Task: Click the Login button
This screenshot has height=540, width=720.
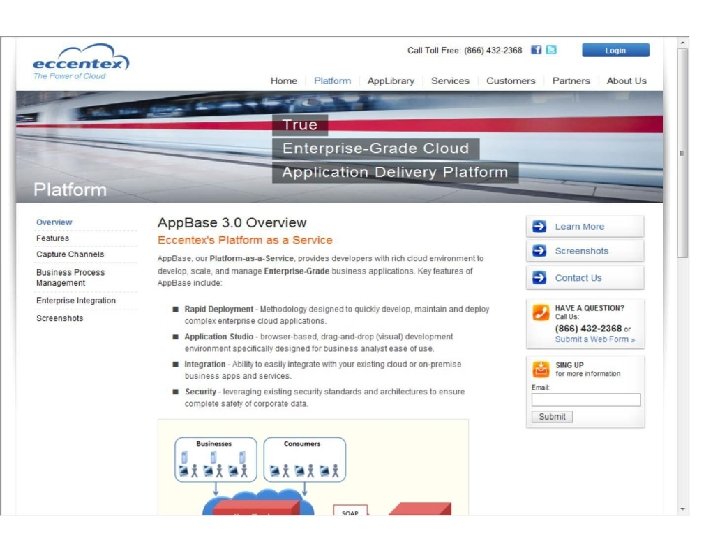Action: [616, 50]
